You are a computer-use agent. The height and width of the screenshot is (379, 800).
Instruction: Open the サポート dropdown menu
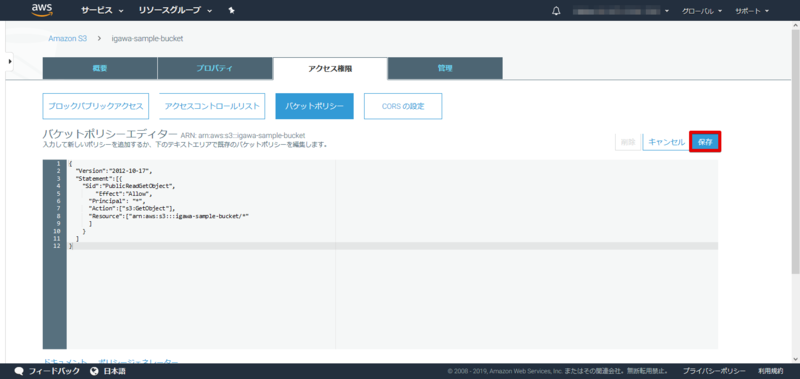(x=751, y=11)
